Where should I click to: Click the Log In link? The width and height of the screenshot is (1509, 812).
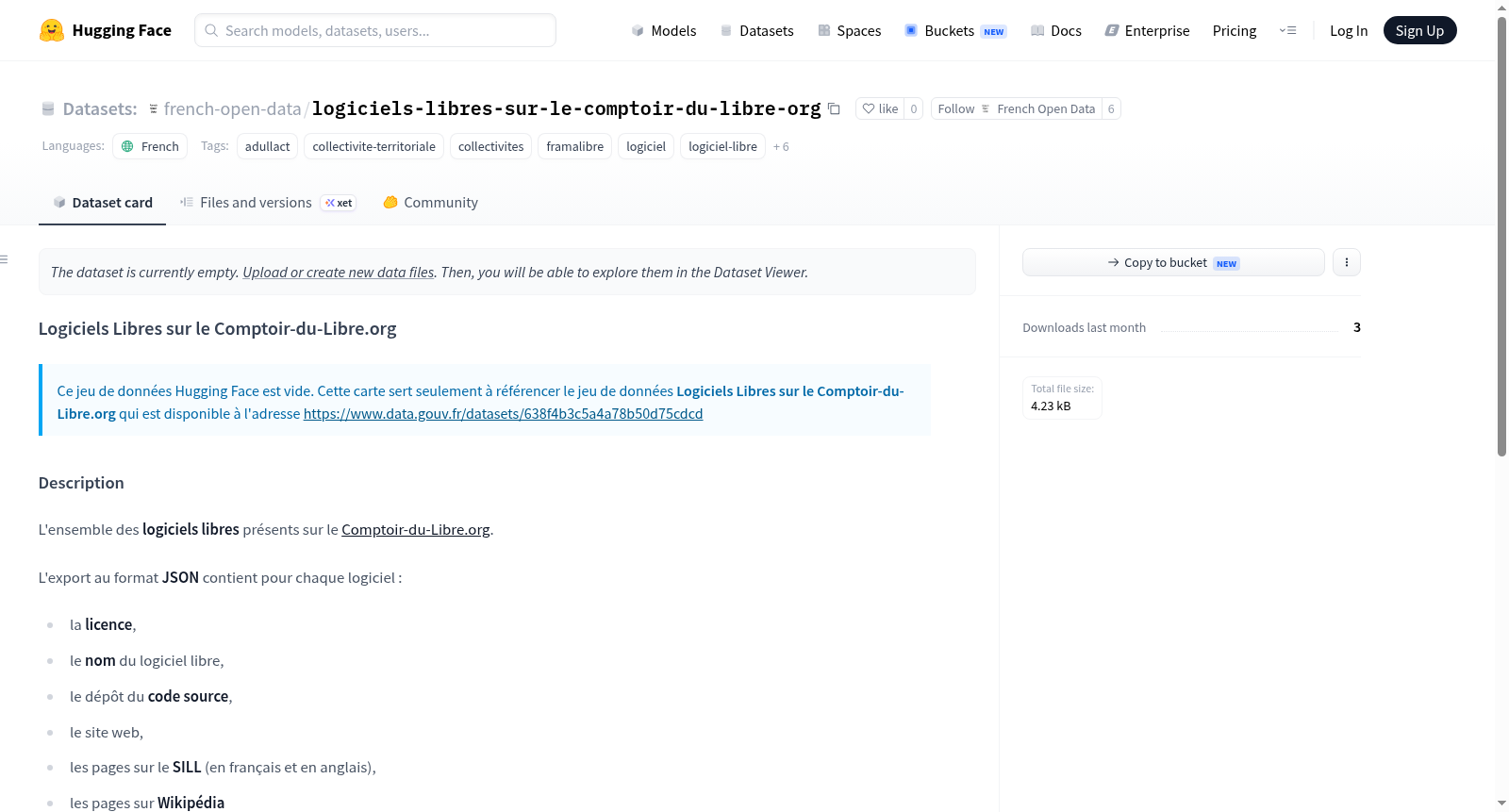coord(1349,31)
